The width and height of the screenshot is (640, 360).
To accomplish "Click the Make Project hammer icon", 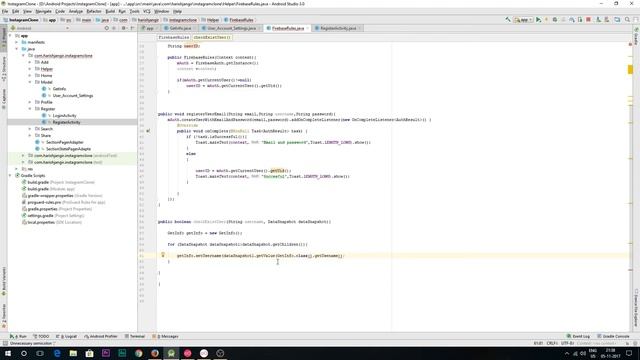I will pos(508,20).
